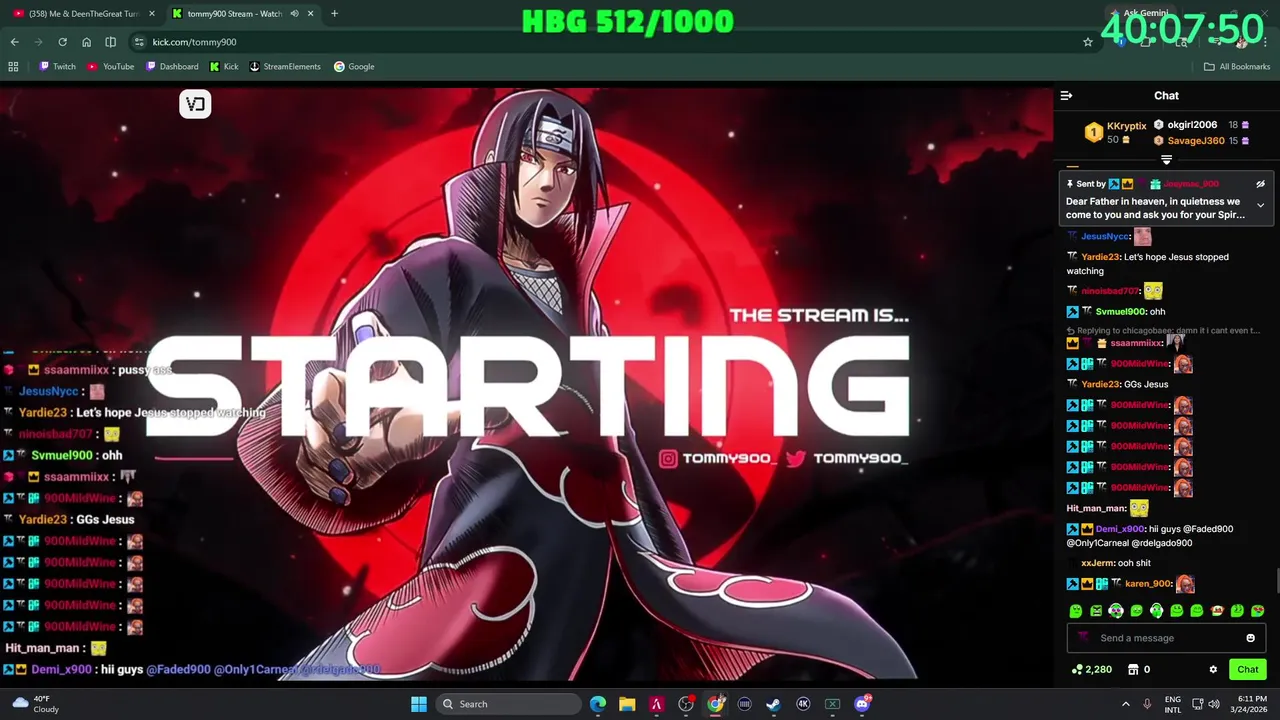Open the apps grid in the bookmarks bar
This screenshot has height=720, width=1280.
point(13,67)
